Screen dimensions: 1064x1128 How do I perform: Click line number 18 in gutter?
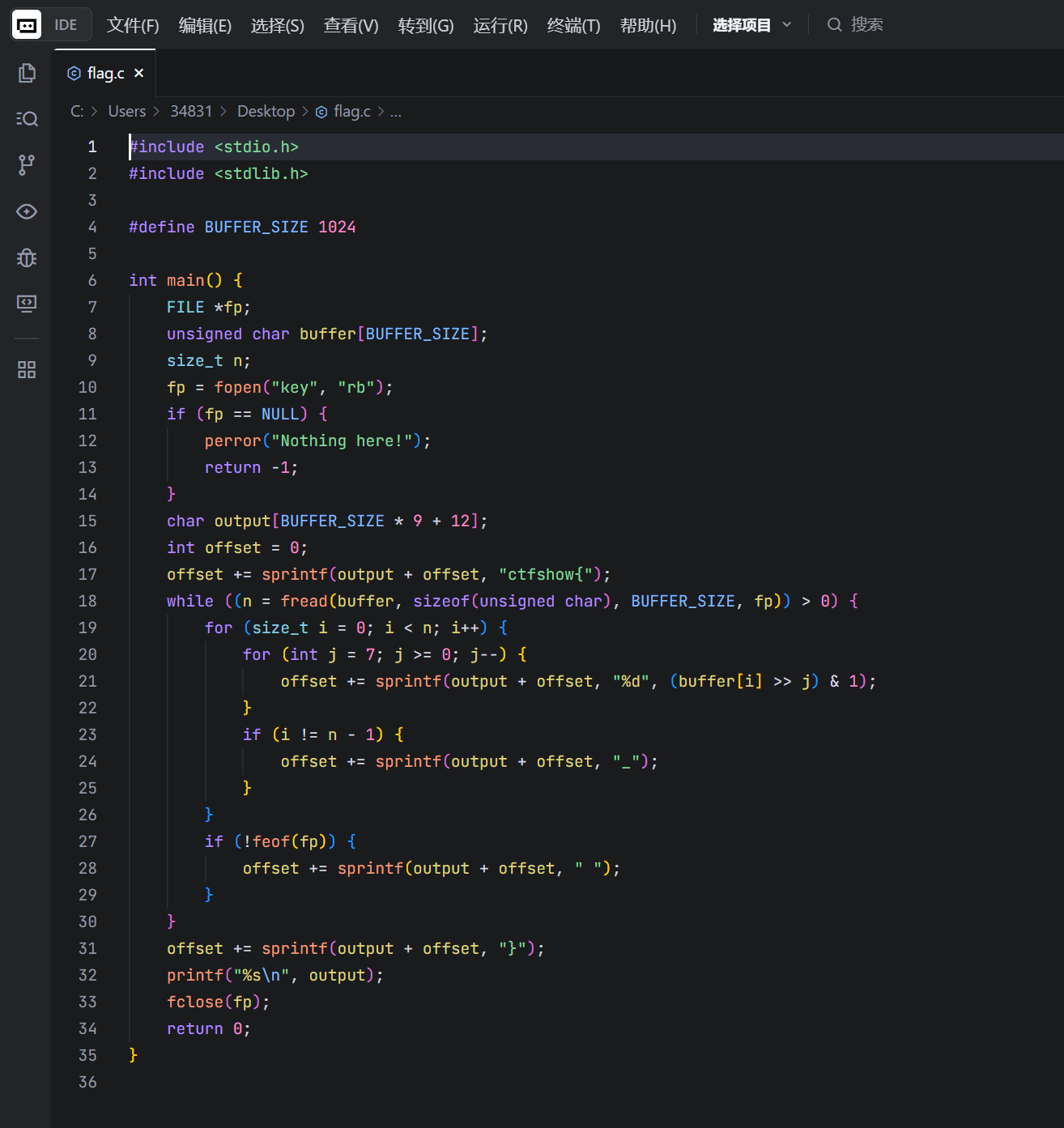(x=87, y=601)
